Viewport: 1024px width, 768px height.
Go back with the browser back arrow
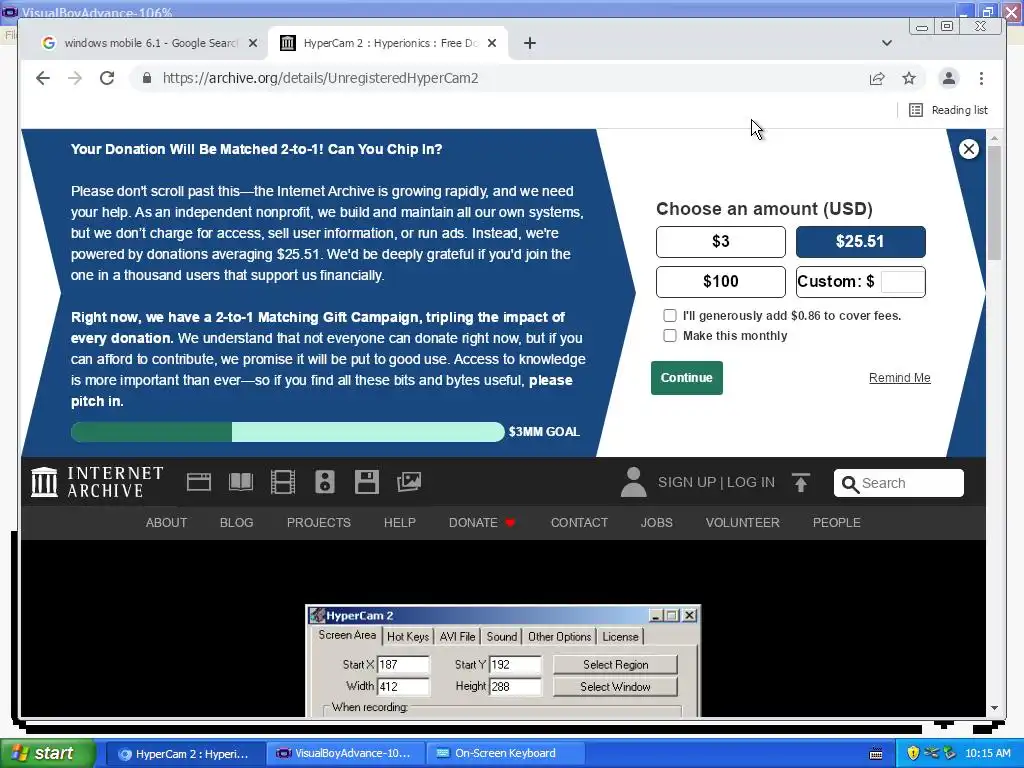[x=43, y=78]
